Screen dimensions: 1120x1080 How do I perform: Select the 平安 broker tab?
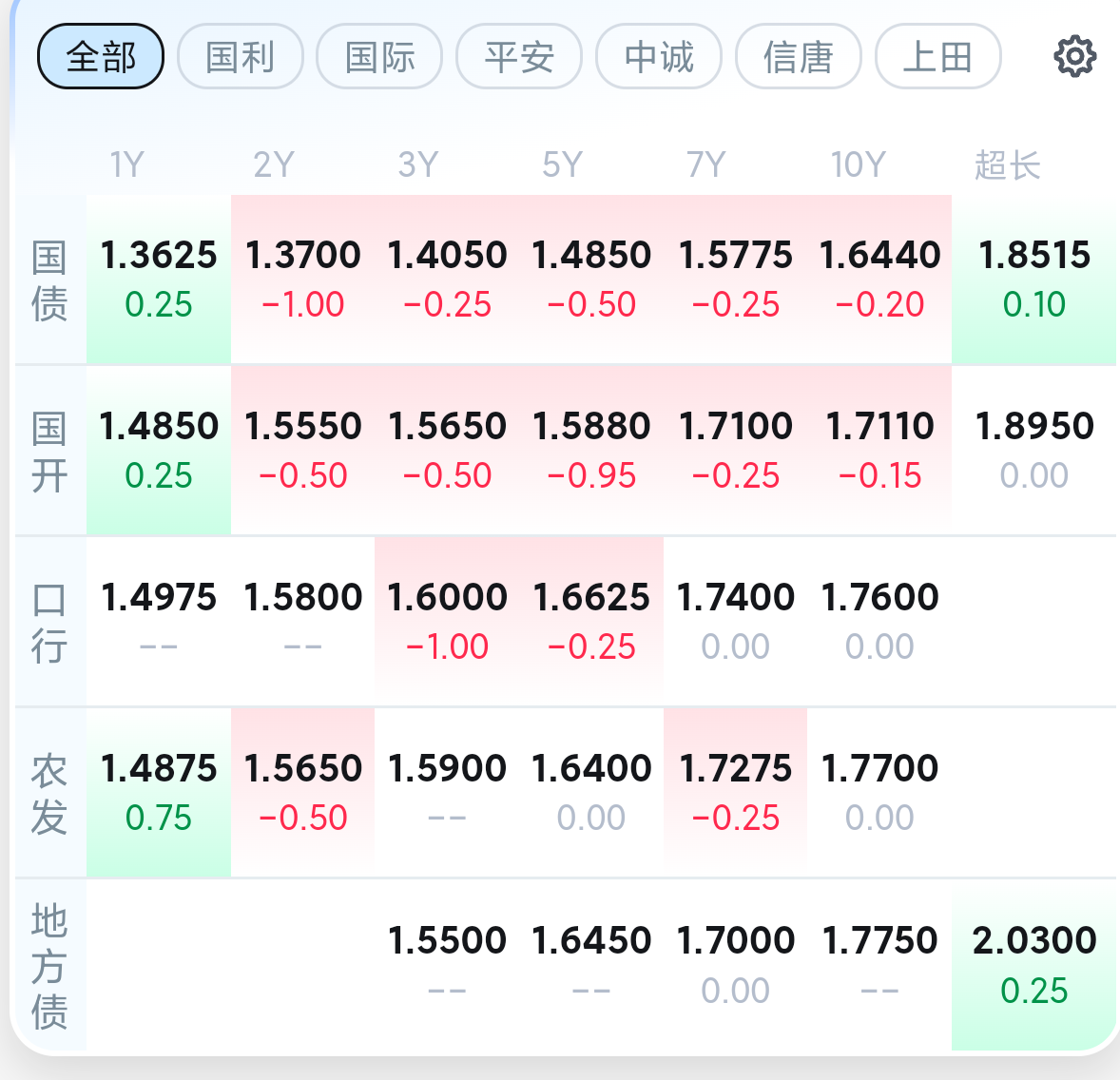pyautogui.click(x=519, y=56)
